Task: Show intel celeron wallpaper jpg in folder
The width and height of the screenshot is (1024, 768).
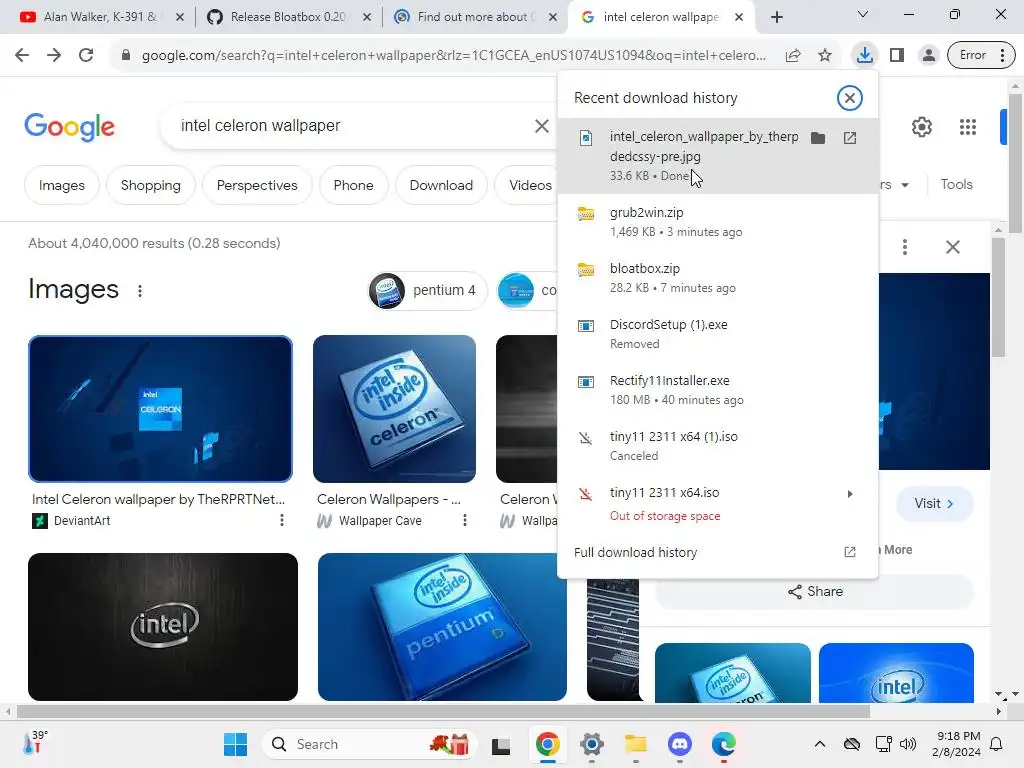Action: pos(818,138)
